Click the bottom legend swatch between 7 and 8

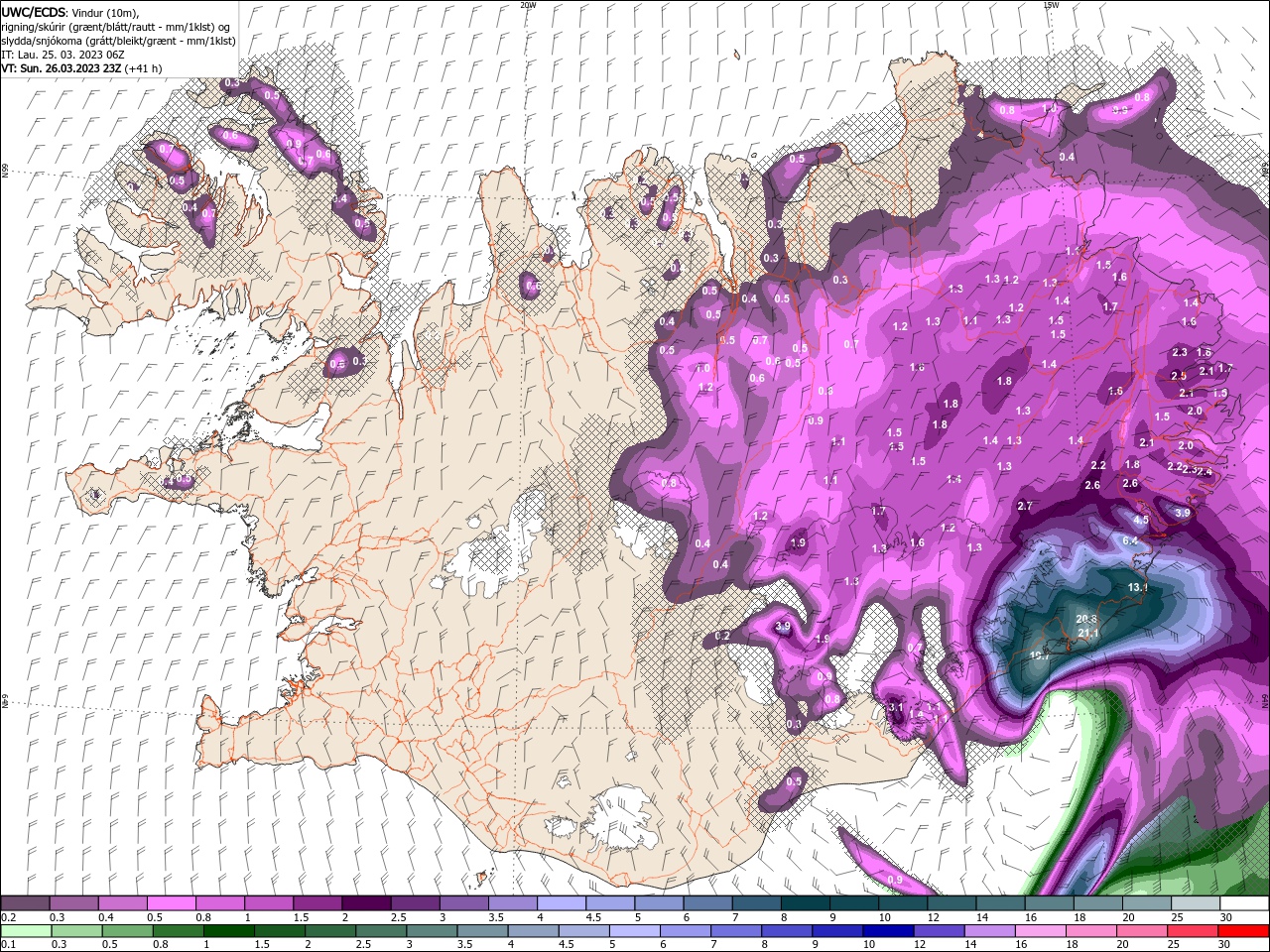click(x=736, y=931)
